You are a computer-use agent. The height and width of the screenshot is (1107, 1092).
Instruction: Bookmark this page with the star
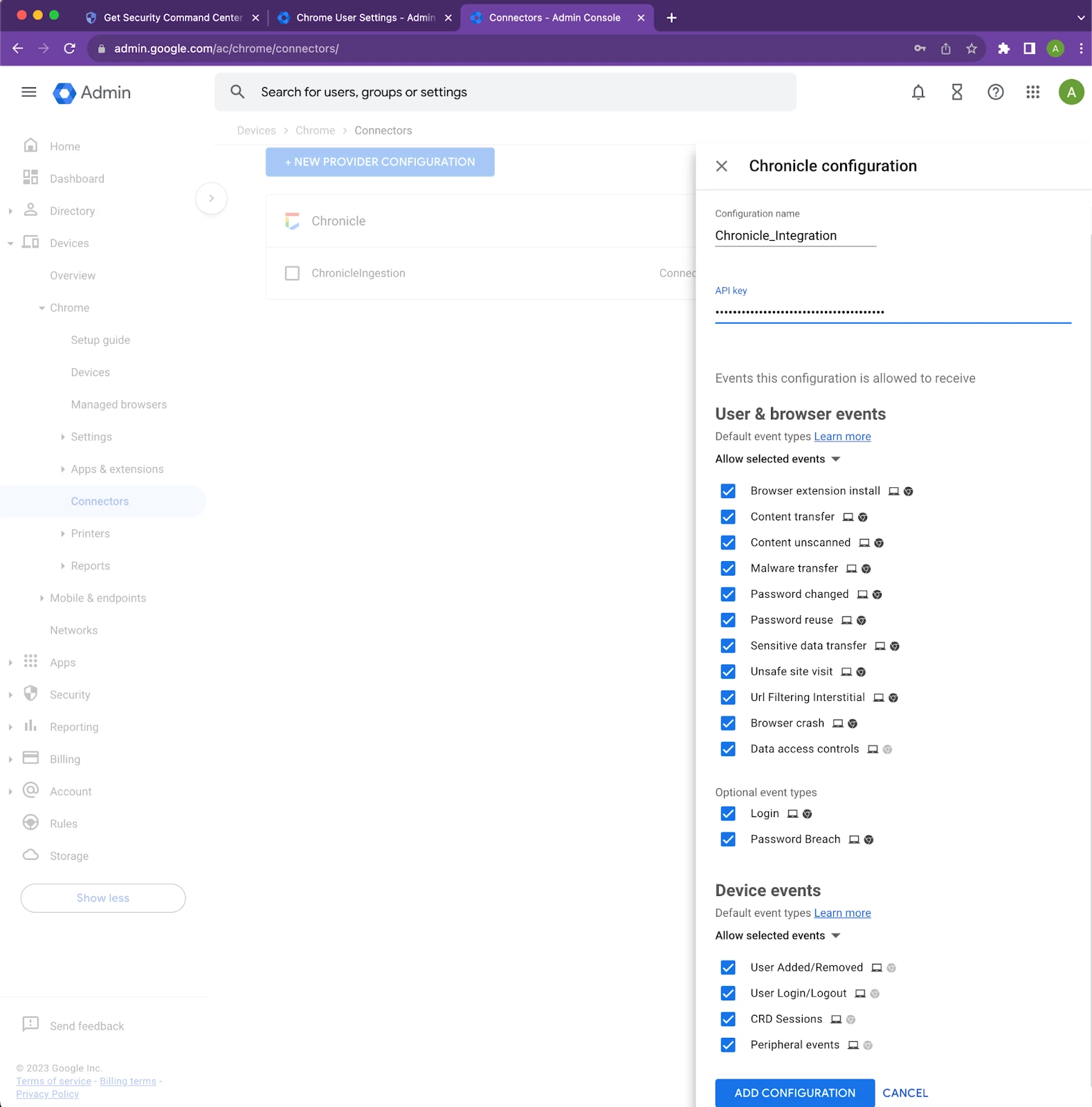(972, 48)
